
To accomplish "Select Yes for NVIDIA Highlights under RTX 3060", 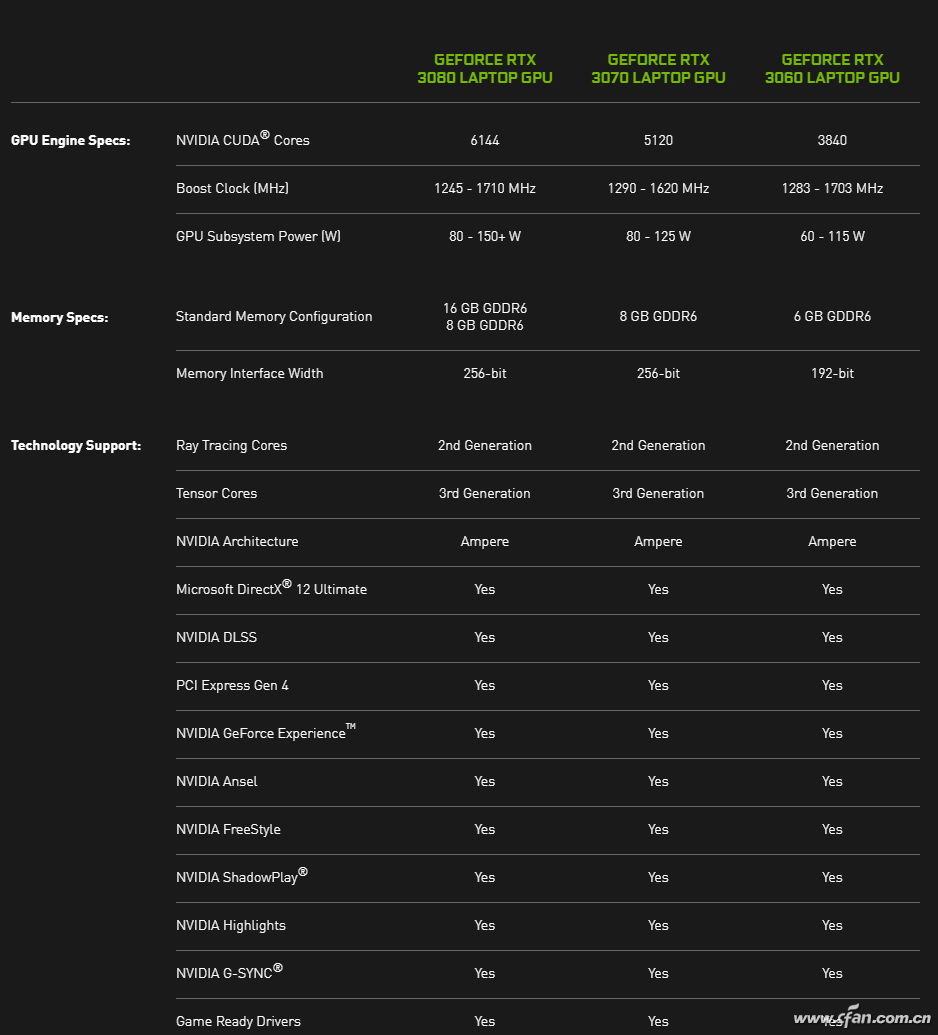I will (x=832, y=925).
